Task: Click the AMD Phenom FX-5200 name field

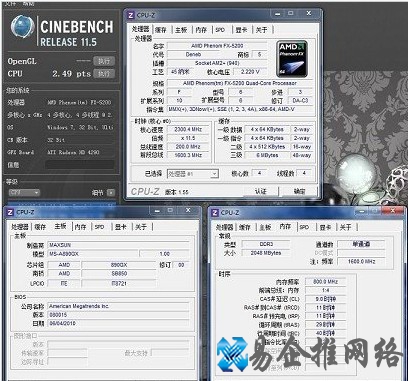Action: [x=217, y=46]
